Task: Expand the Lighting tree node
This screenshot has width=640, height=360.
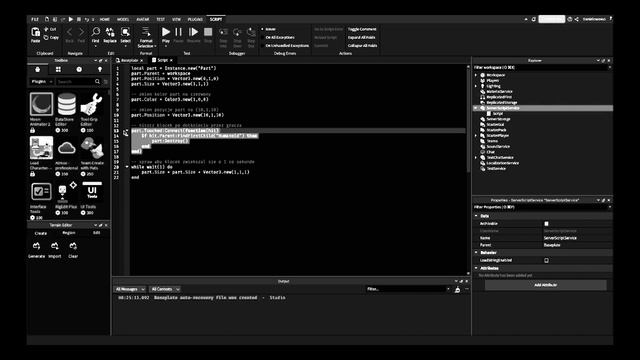Action: tap(476, 86)
